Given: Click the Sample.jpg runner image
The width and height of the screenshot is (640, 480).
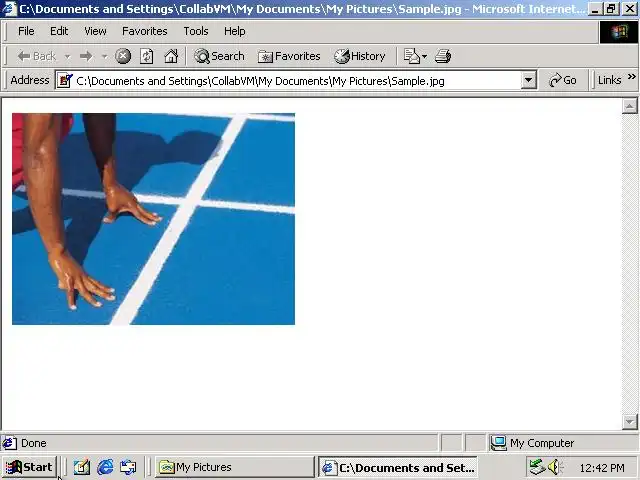Looking at the screenshot, I should [x=153, y=219].
